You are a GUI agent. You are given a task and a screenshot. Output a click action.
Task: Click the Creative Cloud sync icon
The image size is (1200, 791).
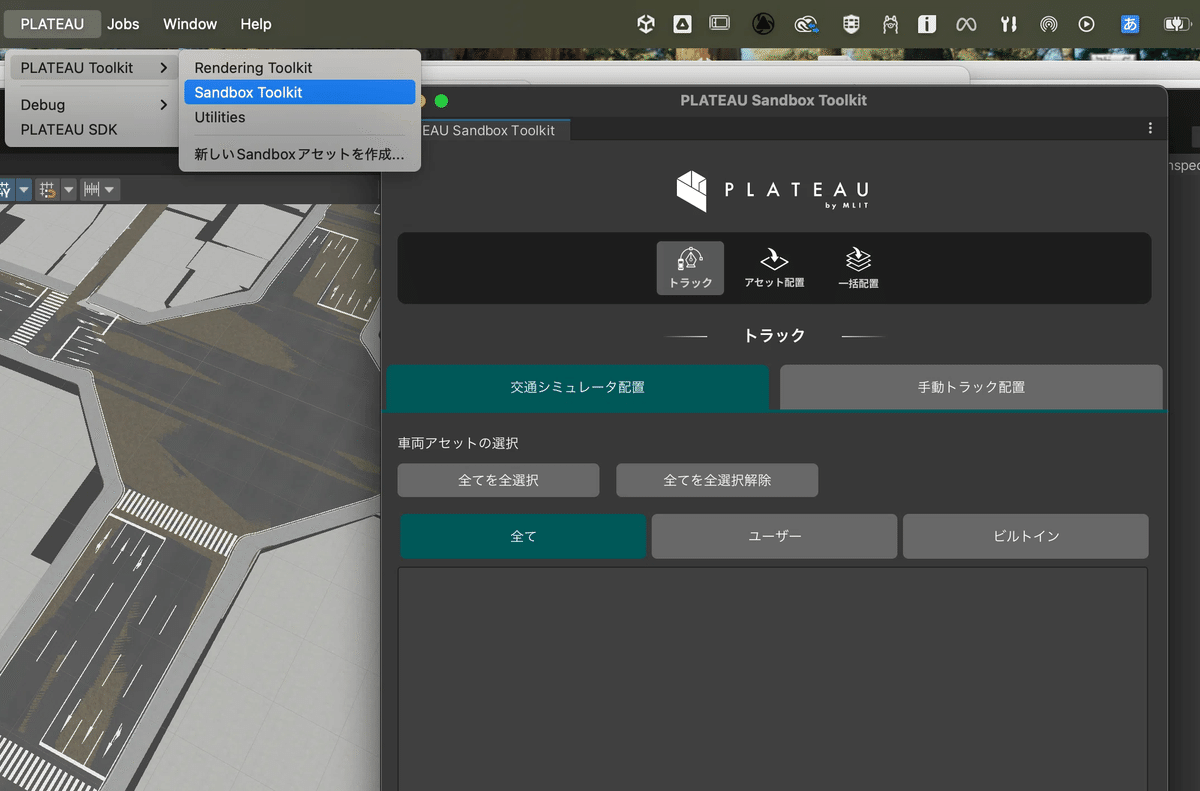pos(807,24)
